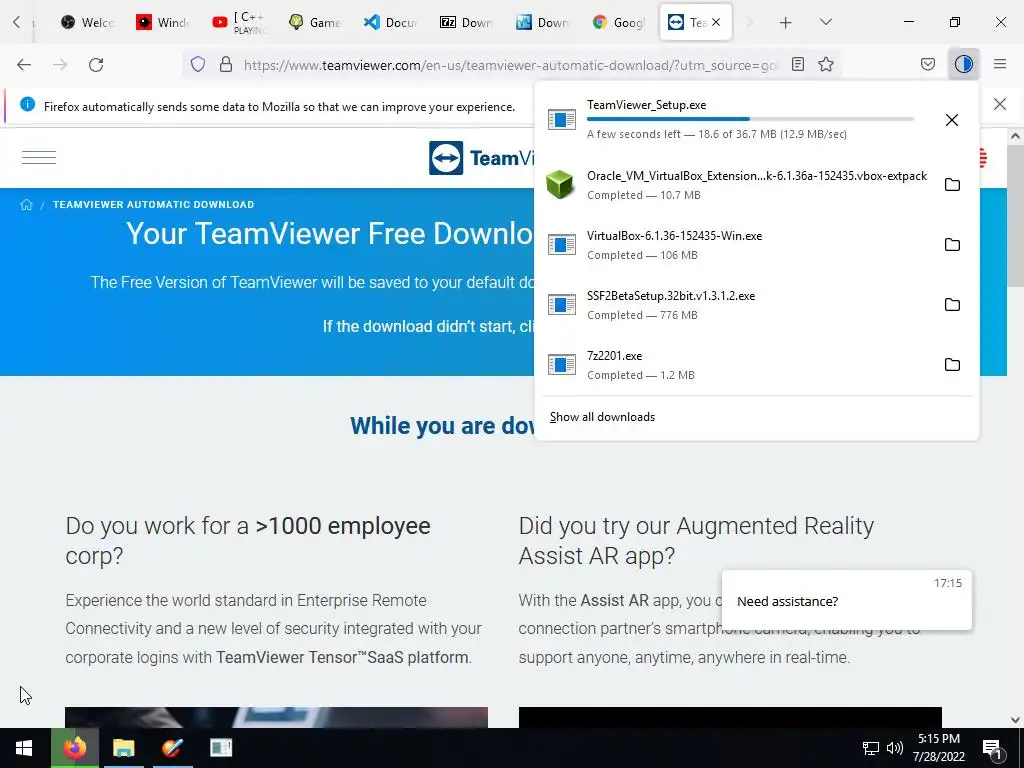Switch to the YouTube C++ tab

(238, 22)
